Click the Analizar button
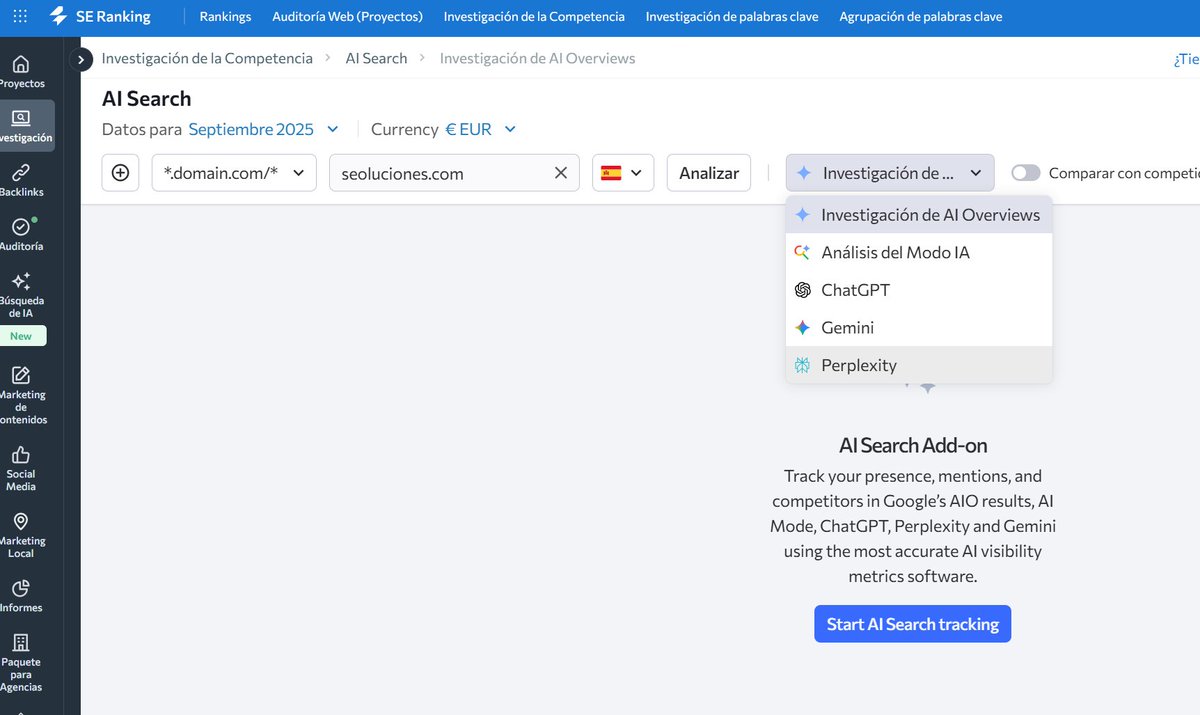1200x715 pixels. (709, 173)
